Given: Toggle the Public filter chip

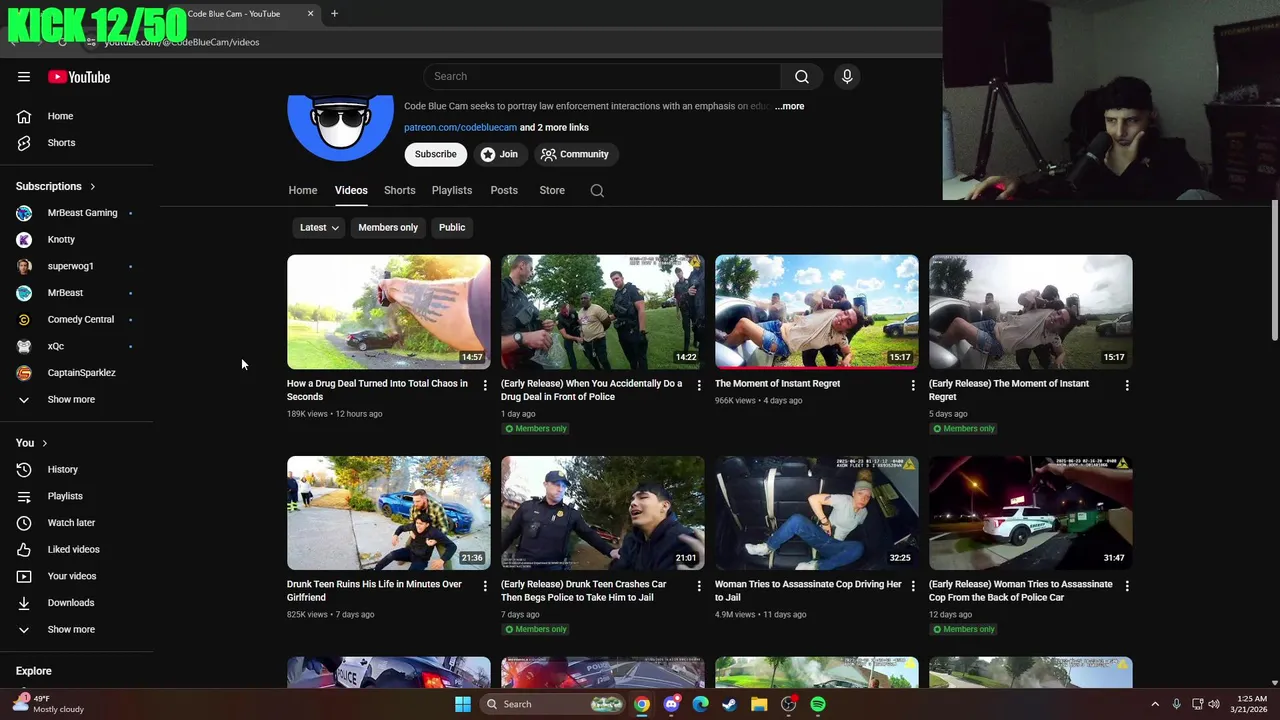Looking at the screenshot, I should (452, 227).
